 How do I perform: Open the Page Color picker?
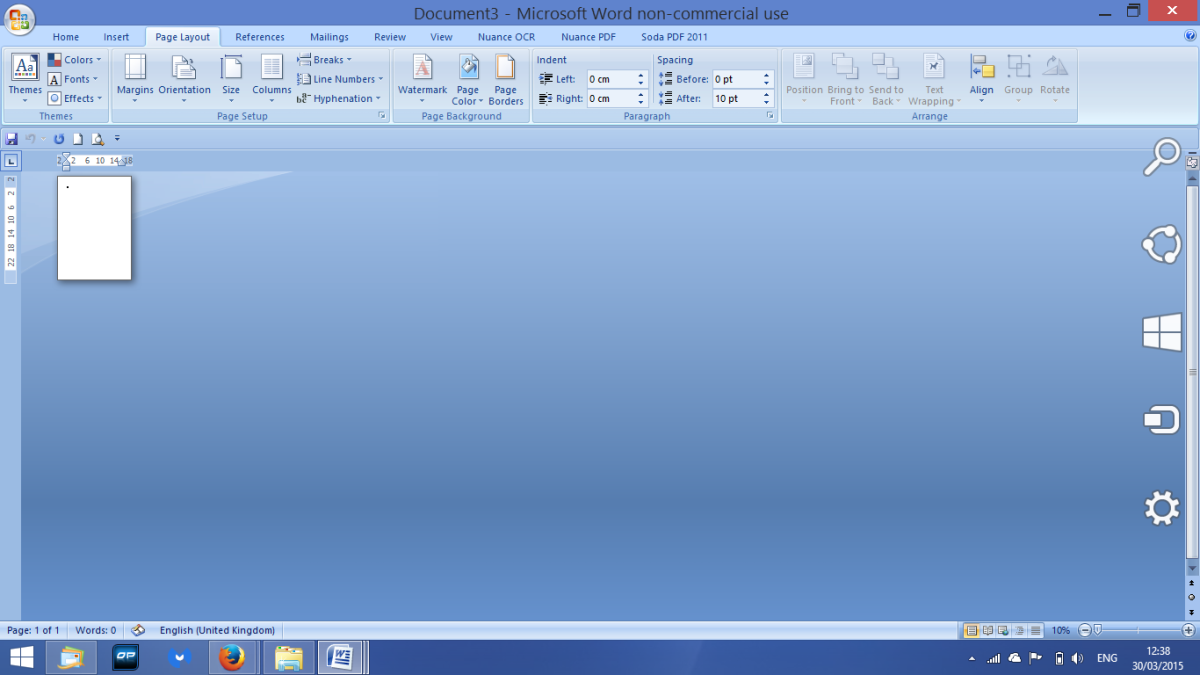(x=467, y=79)
